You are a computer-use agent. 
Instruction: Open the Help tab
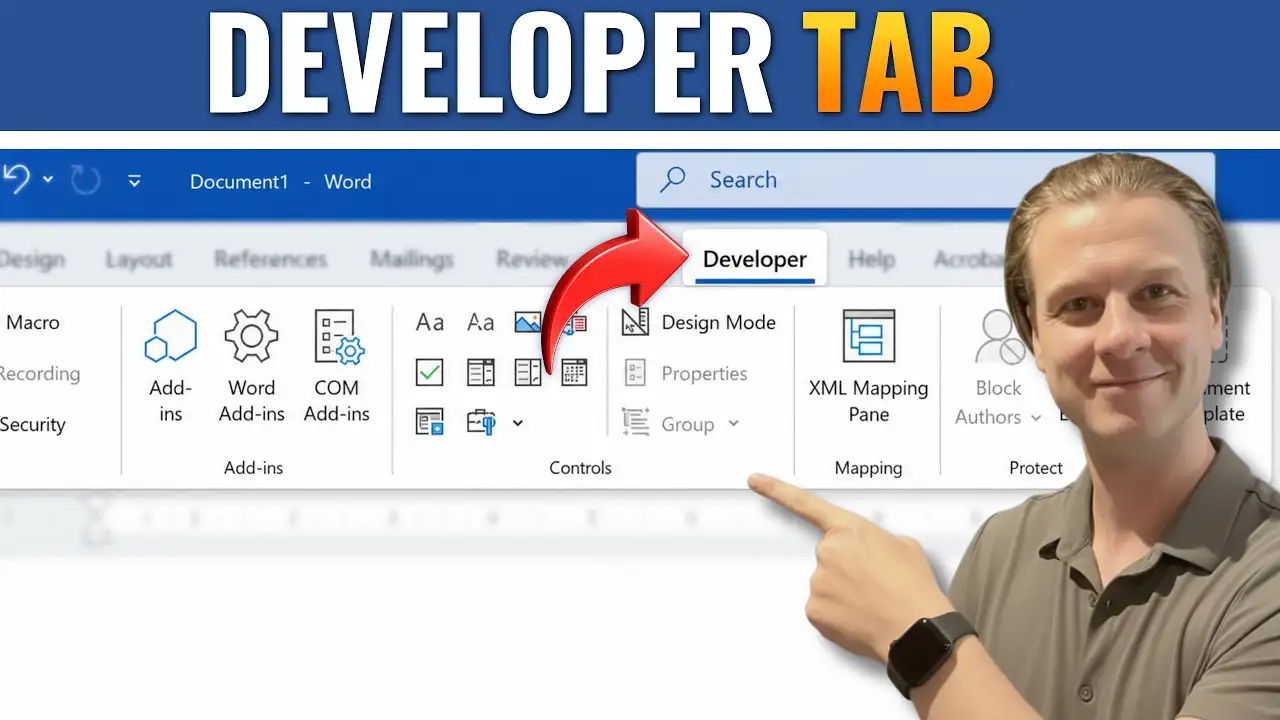[x=871, y=260]
